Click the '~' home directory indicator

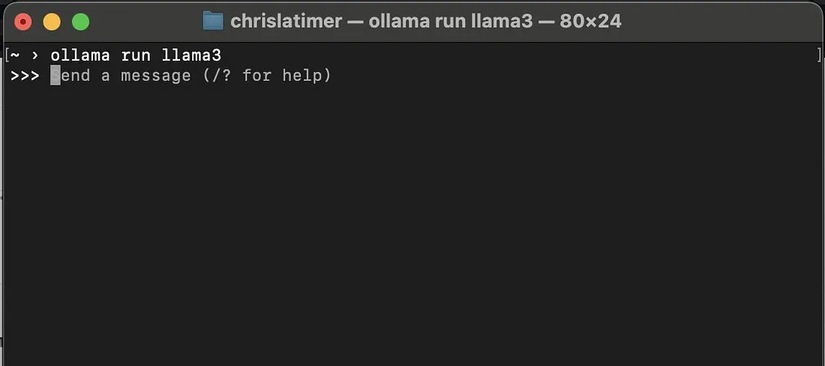[15, 54]
